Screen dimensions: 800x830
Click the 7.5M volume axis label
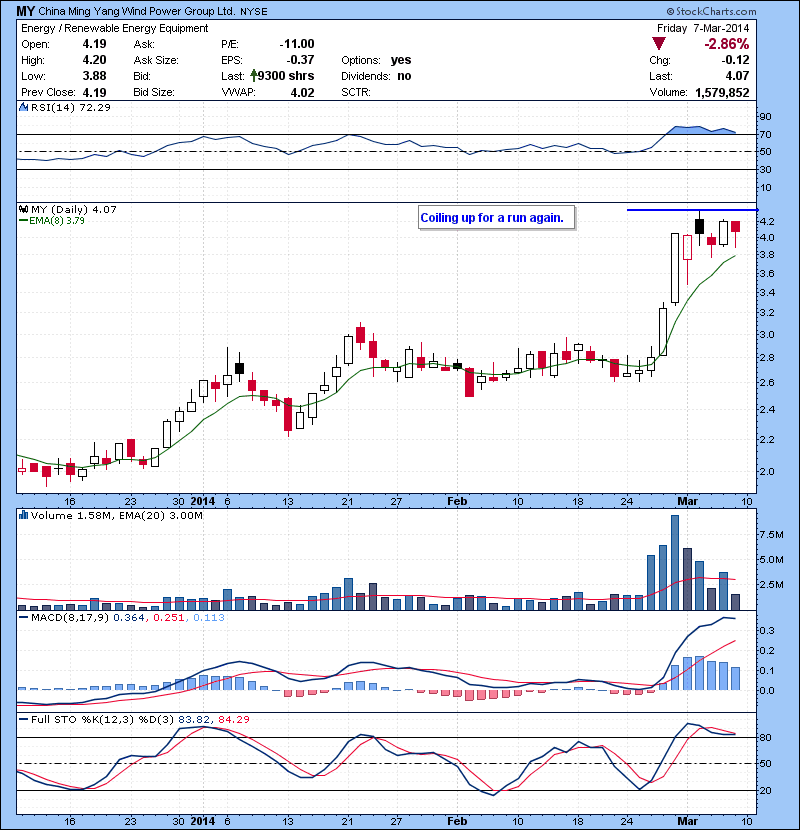tap(771, 535)
